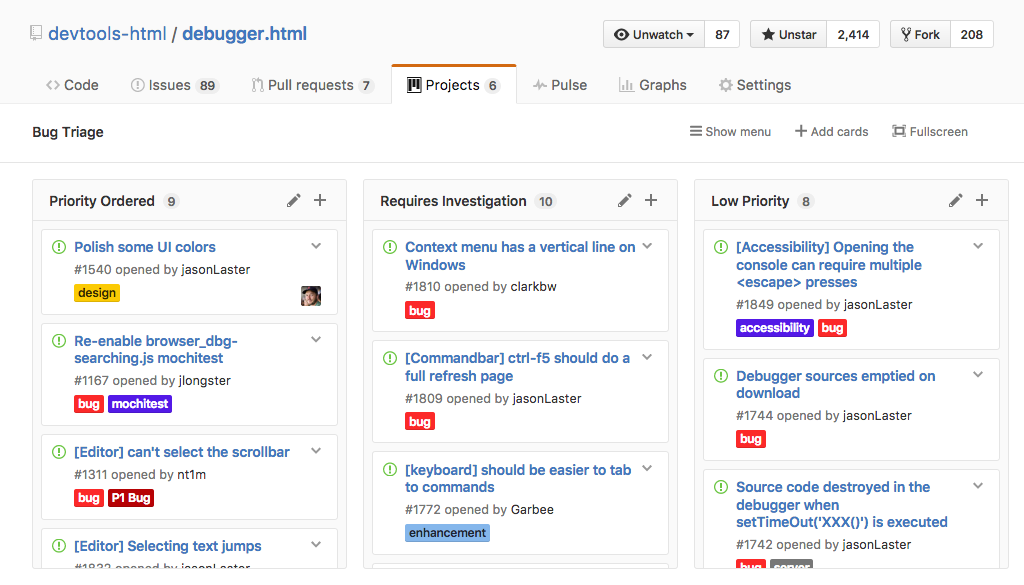Edit the Priority Ordered column with pencil icon

tap(294, 200)
